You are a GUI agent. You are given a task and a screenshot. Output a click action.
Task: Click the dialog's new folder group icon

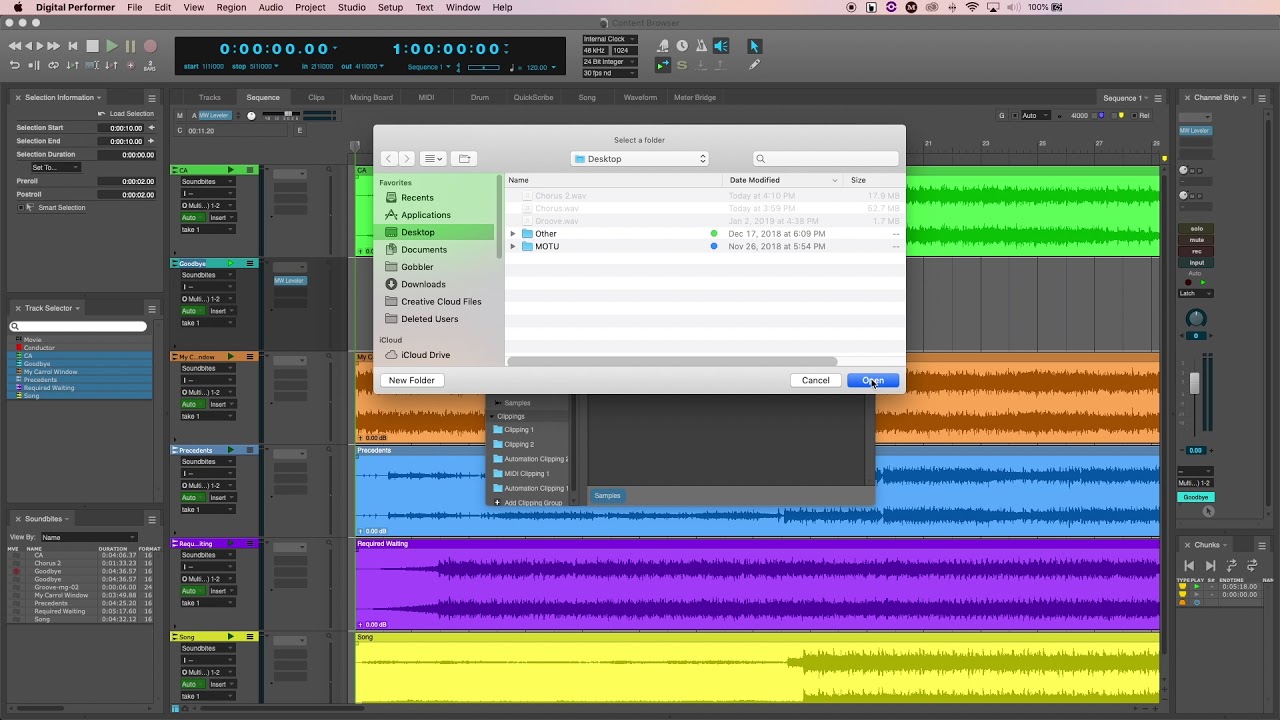point(464,159)
